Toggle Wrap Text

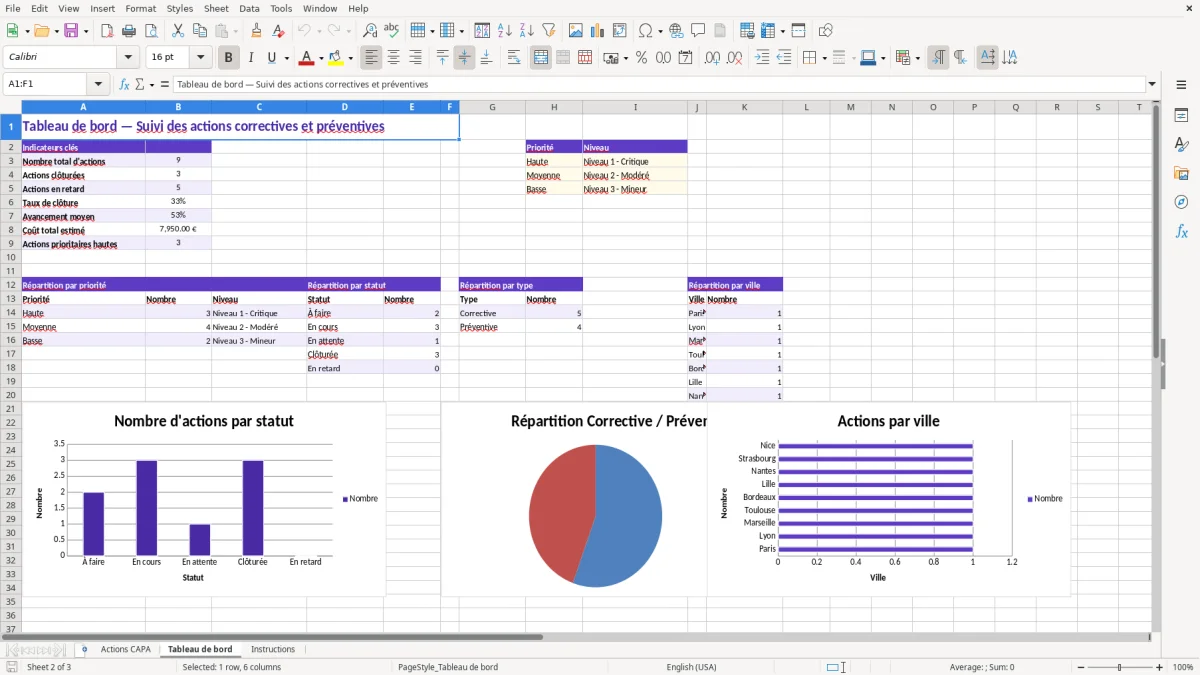[x=514, y=58]
